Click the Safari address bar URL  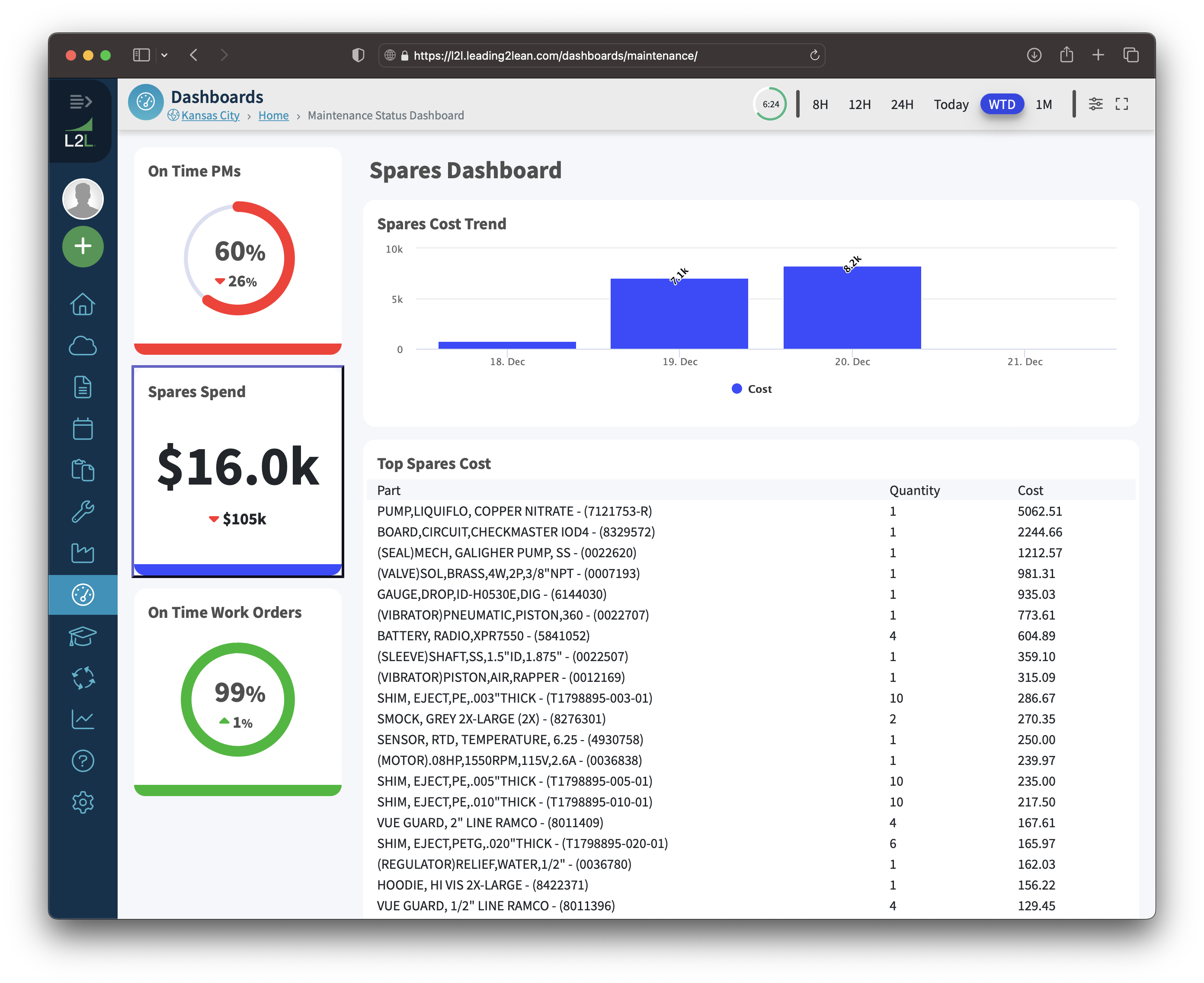[x=601, y=55]
